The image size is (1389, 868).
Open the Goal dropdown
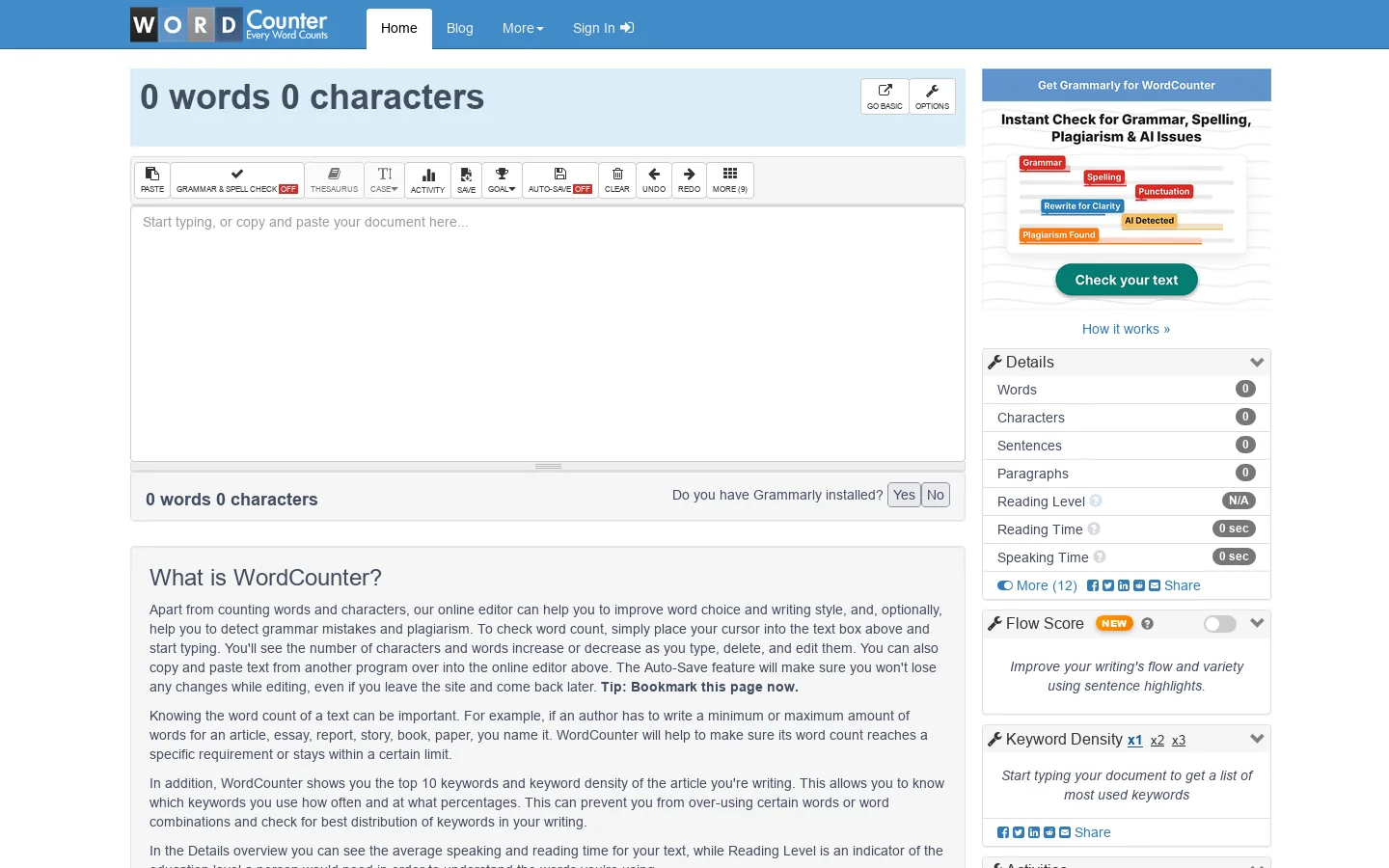point(502,179)
